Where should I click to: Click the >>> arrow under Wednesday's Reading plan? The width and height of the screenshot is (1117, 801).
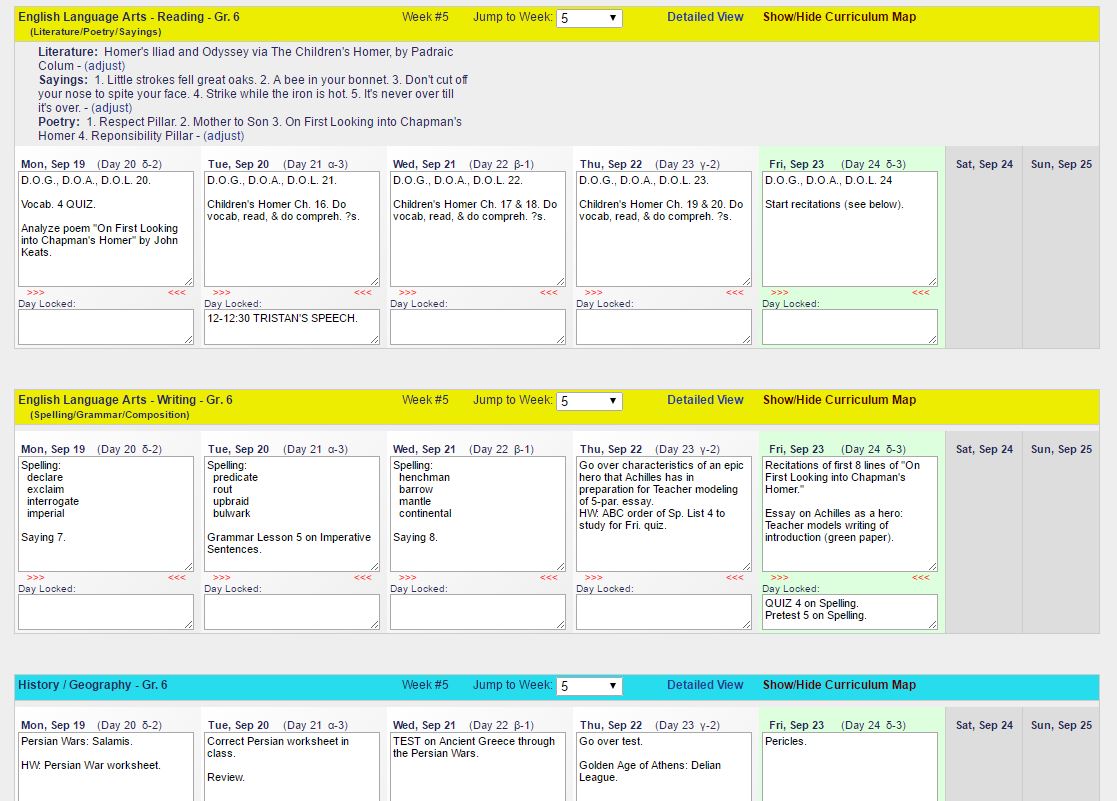tap(408, 293)
